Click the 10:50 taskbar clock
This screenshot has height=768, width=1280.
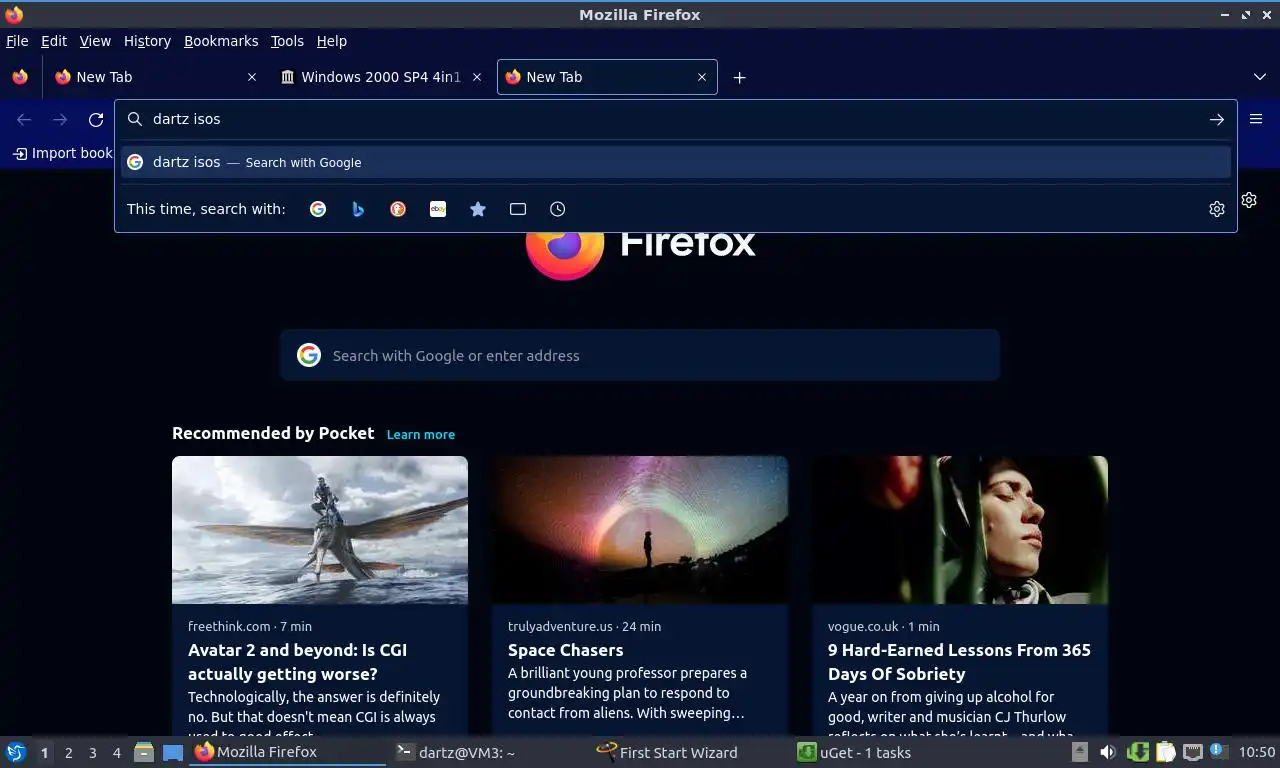tap(1256, 752)
